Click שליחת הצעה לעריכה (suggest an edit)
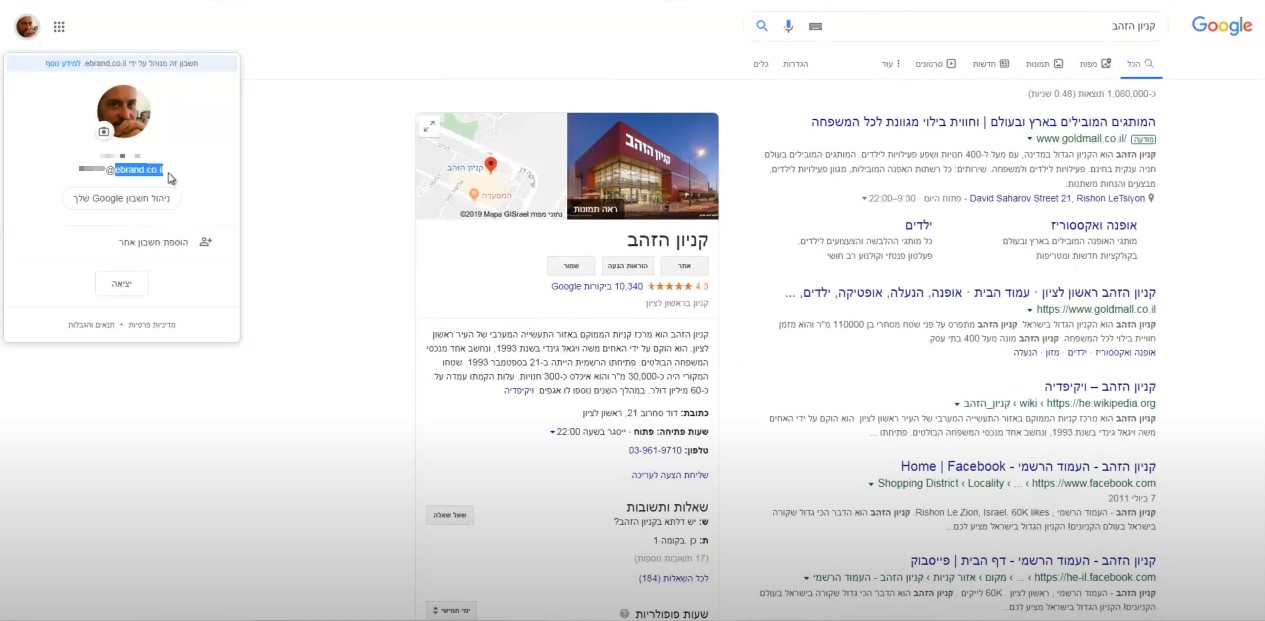The image size is (1265, 621). tap(670, 475)
